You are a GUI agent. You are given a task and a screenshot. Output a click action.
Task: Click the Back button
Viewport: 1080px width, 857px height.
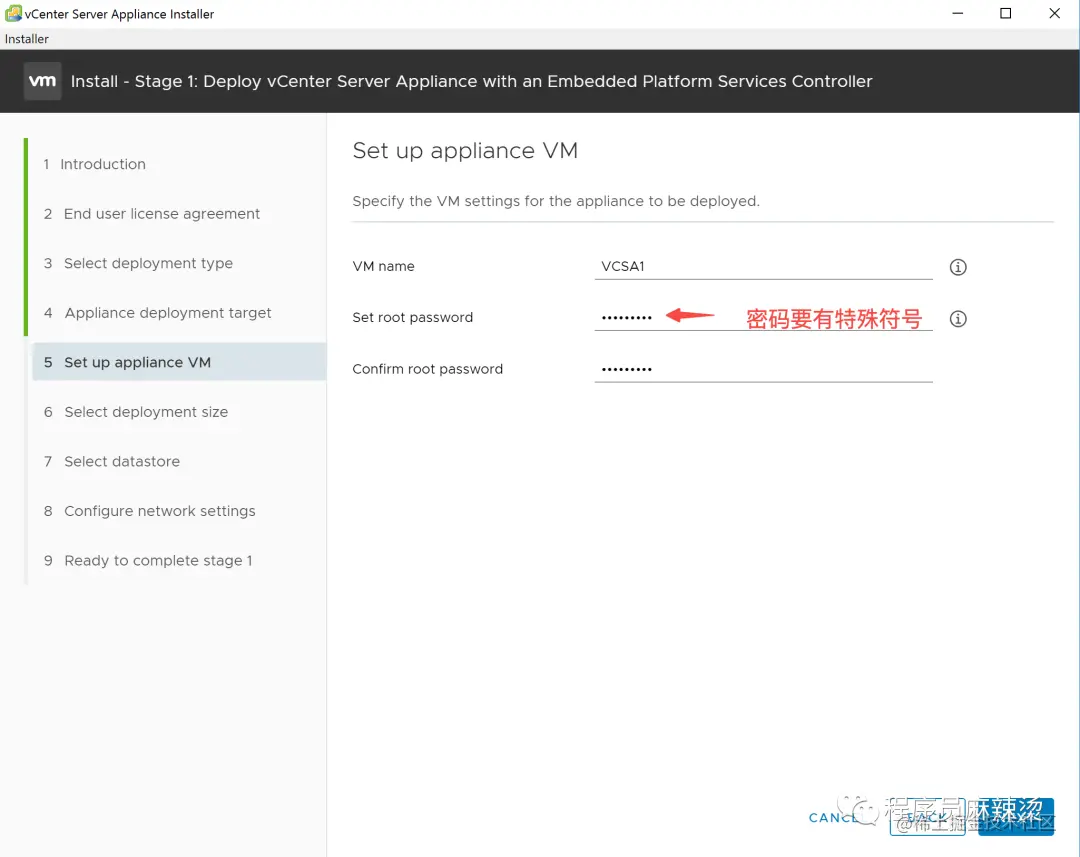(x=927, y=817)
